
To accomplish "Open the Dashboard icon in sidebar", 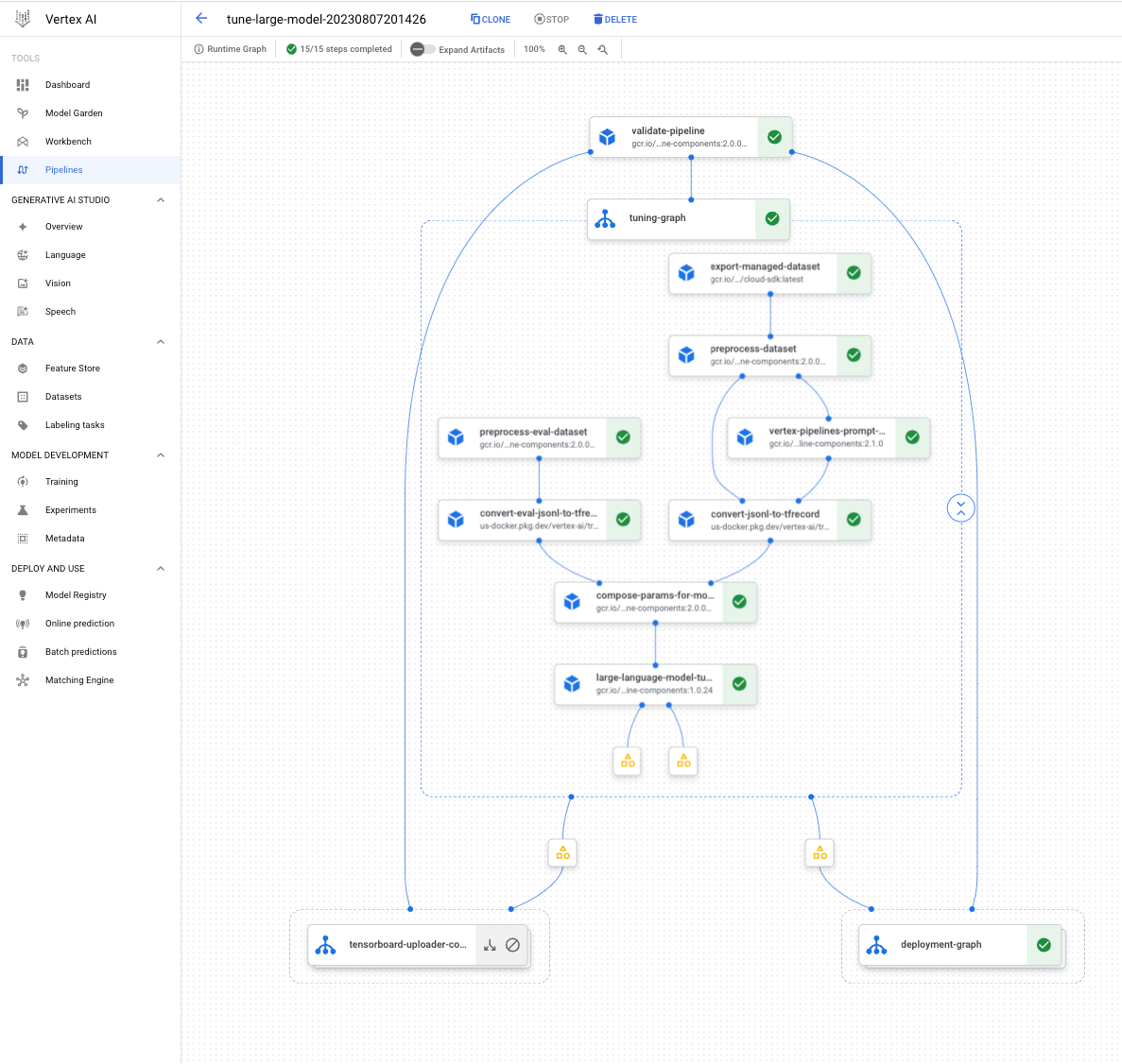I will 23,84.
